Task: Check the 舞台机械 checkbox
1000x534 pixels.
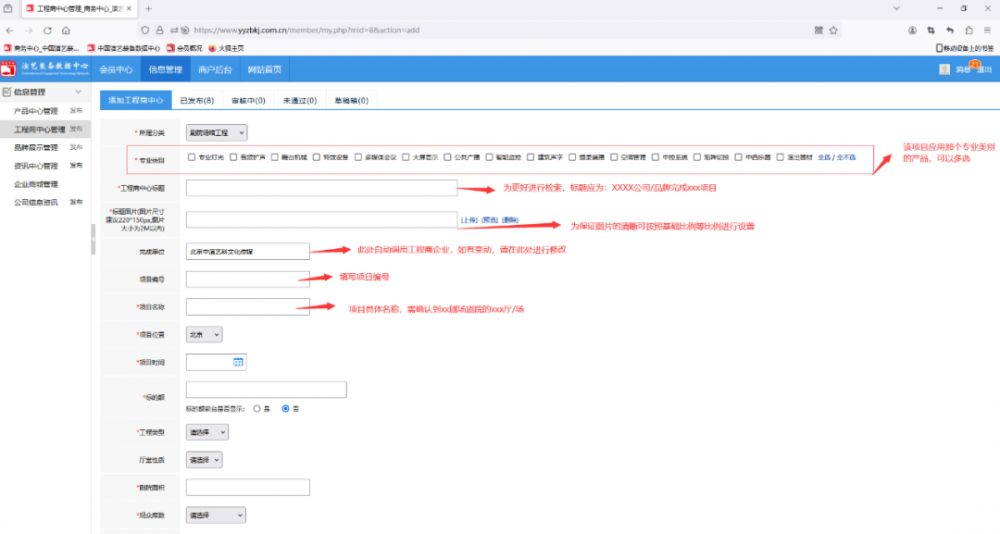Action: pyautogui.click(x=276, y=157)
